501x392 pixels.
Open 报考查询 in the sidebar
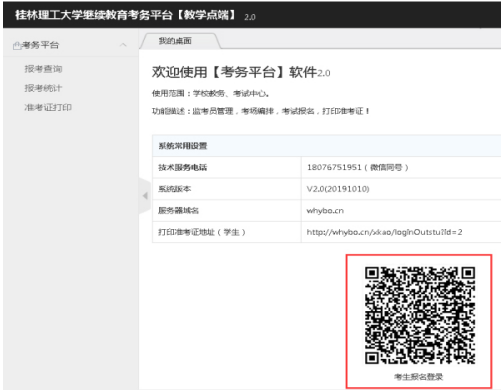coord(43,69)
